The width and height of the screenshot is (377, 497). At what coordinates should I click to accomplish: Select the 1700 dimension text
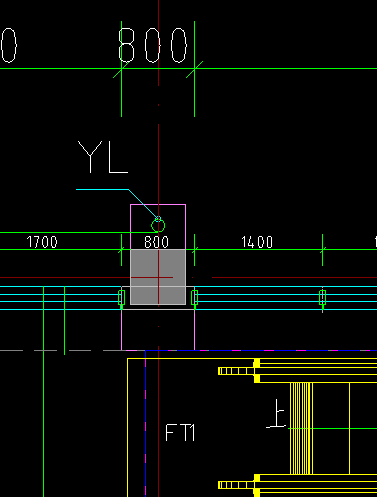pos(42,242)
